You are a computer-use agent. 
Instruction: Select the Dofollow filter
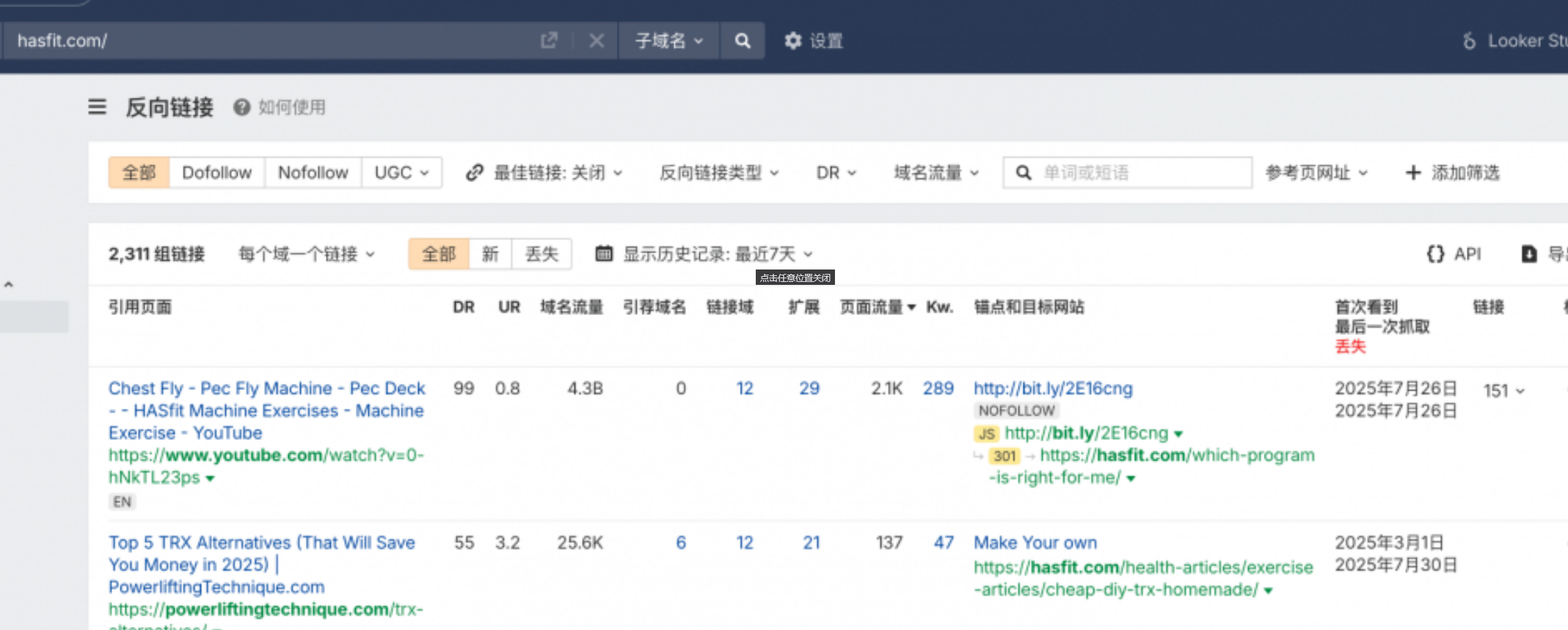[x=216, y=173]
